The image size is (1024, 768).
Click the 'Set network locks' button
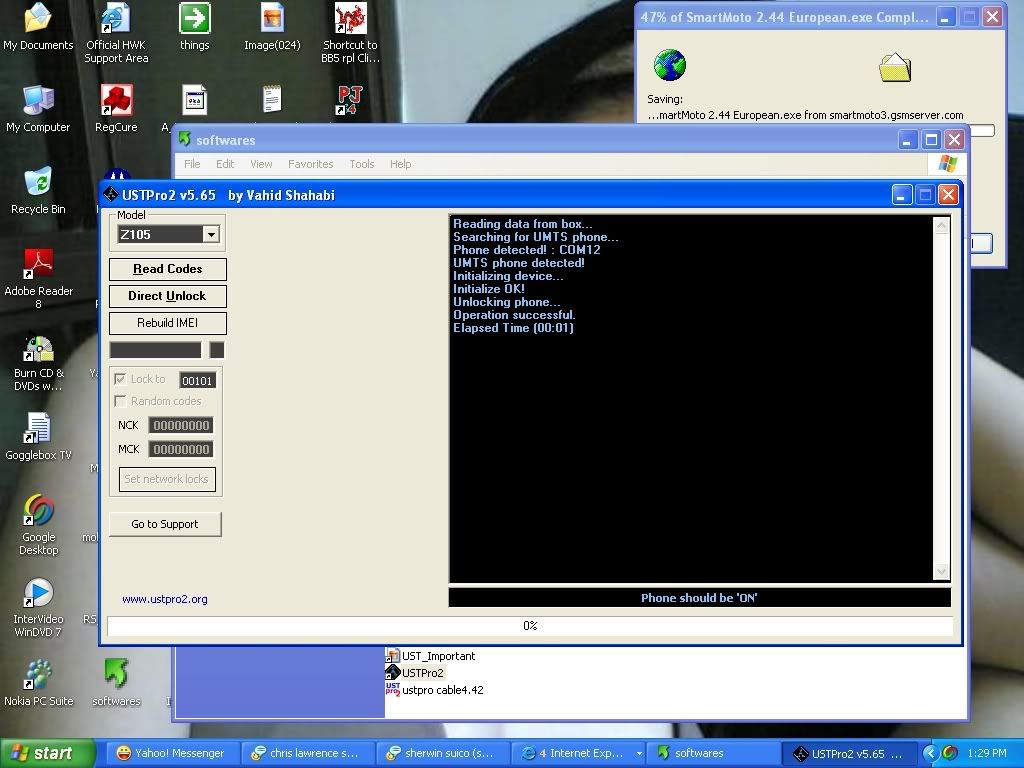[x=167, y=479]
